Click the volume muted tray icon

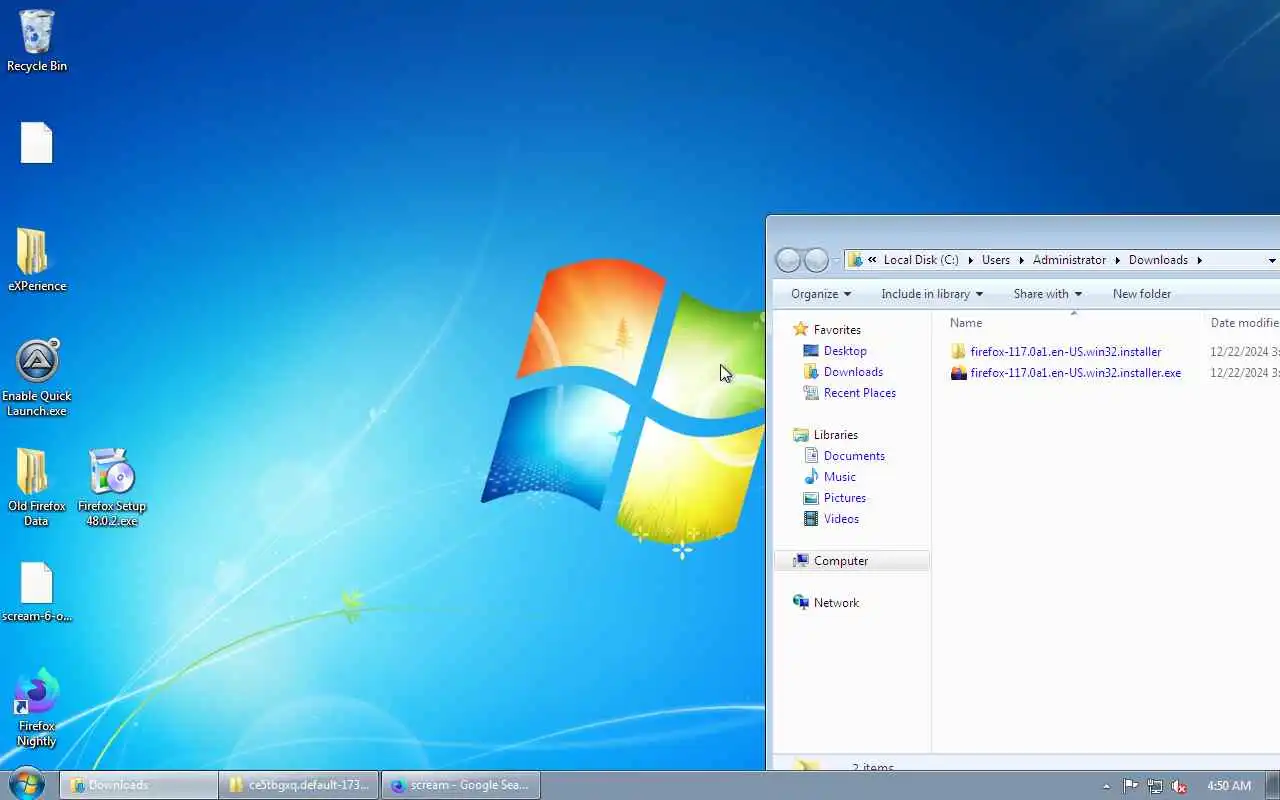(x=1179, y=786)
